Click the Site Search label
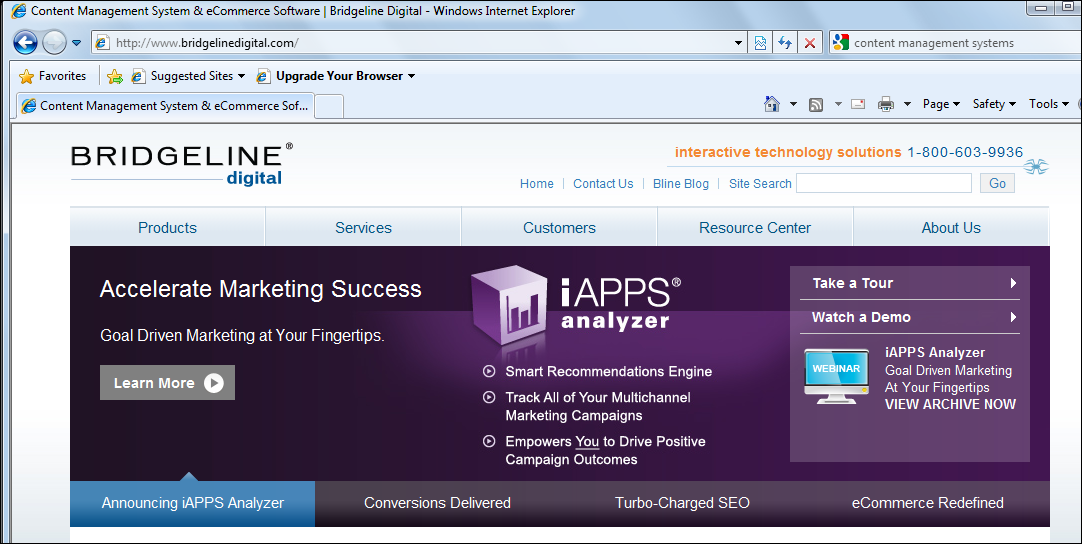The image size is (1082, 544). (760, 184)
